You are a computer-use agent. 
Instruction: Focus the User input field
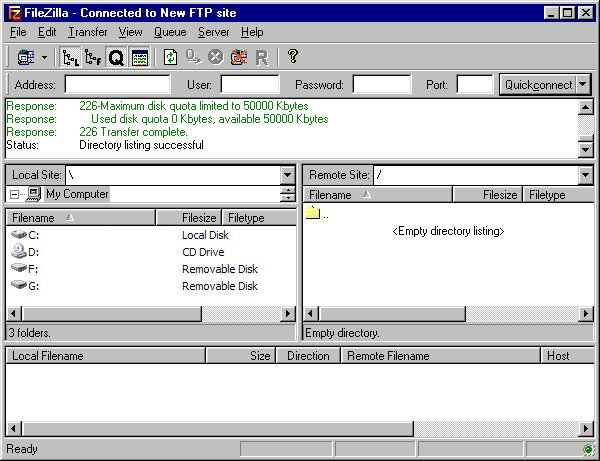250,84
